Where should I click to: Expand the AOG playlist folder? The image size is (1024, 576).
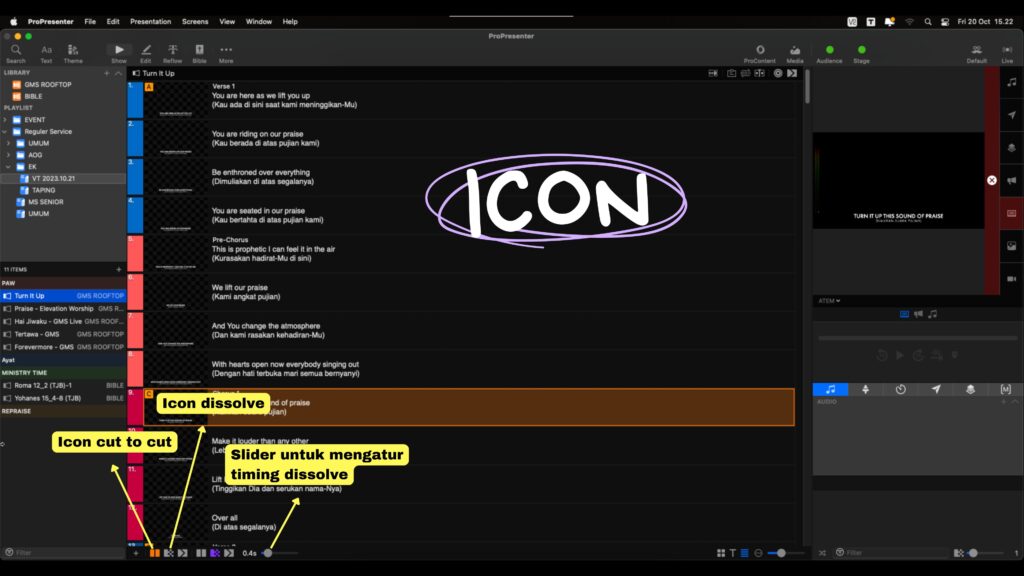(8, 155)
